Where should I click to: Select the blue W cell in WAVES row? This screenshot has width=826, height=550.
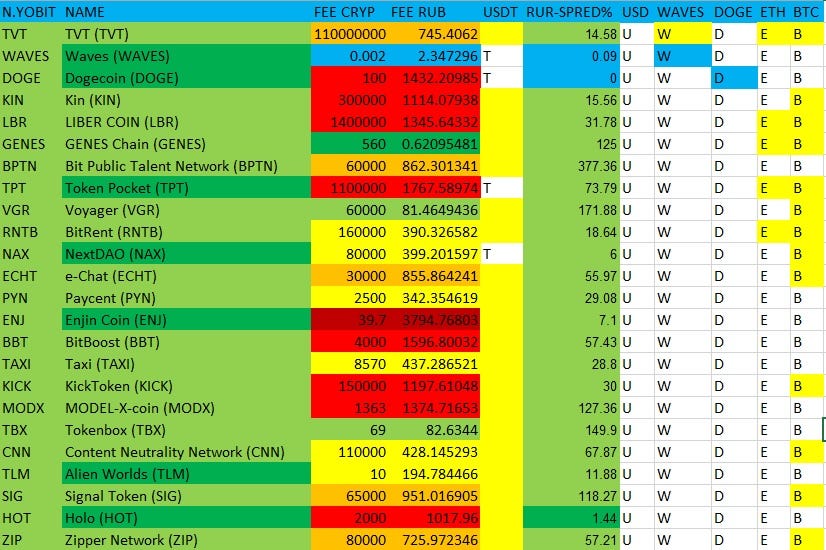coord(682,56)
